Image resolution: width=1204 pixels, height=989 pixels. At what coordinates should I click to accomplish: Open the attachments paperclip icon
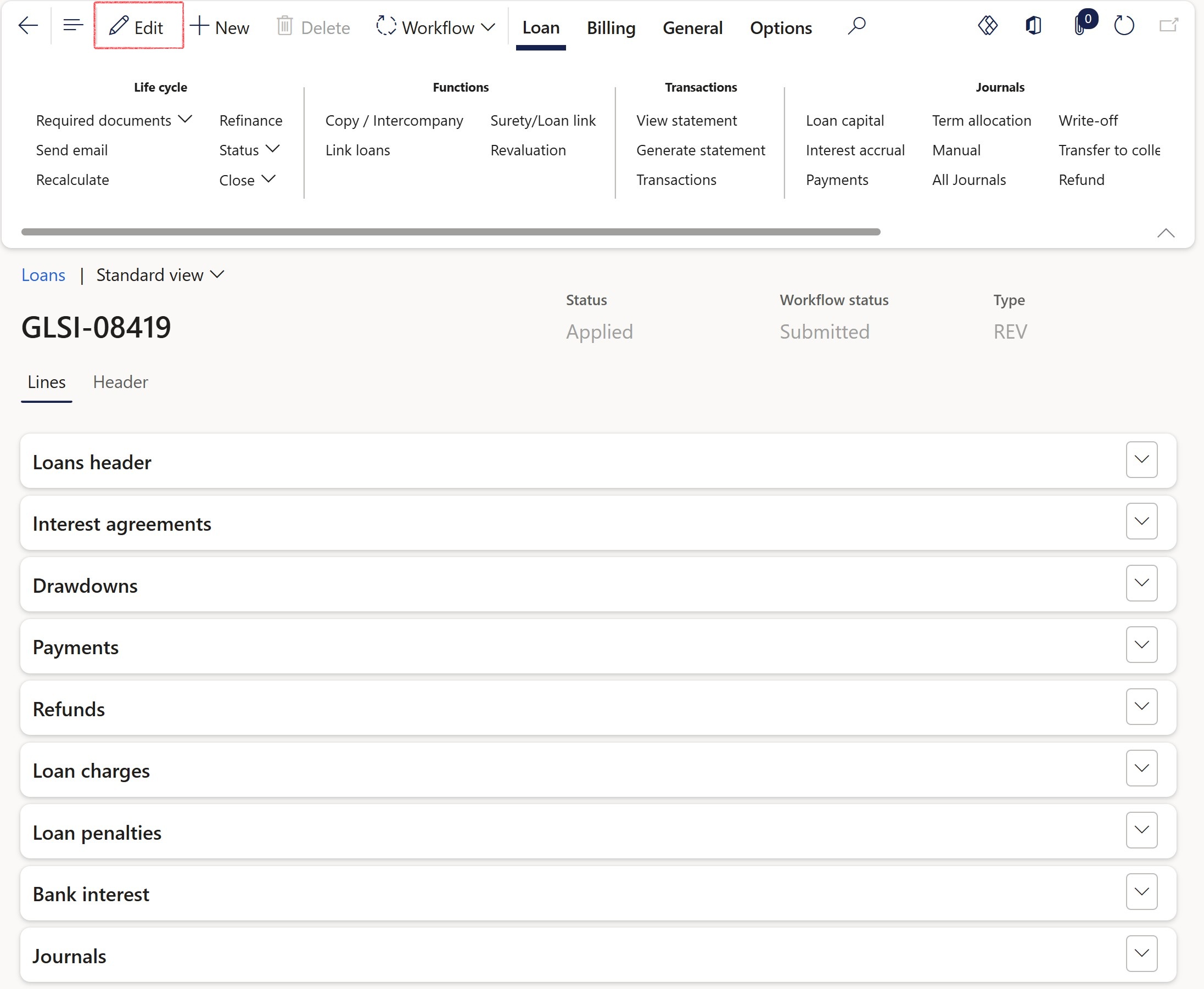click(x=1080, y=26)
